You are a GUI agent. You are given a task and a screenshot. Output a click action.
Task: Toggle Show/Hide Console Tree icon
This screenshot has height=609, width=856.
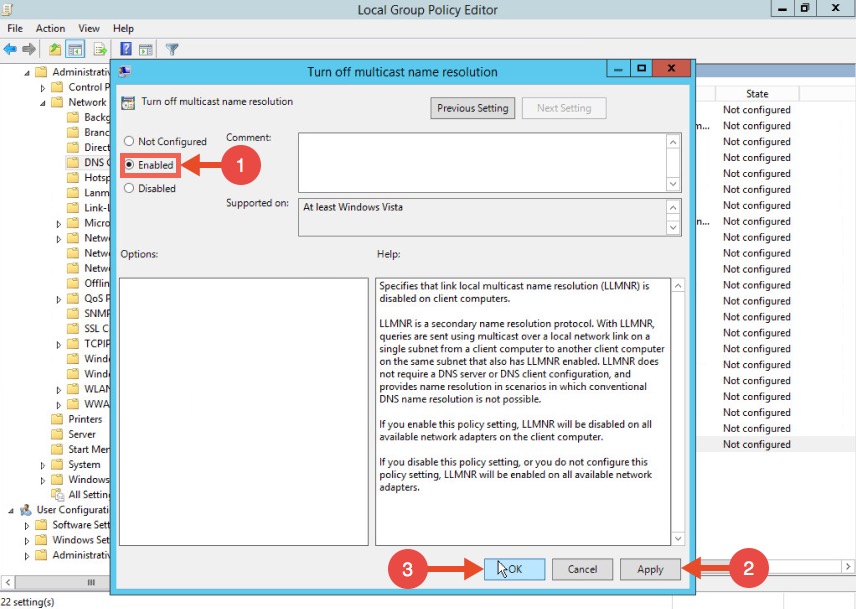[75, 49]
